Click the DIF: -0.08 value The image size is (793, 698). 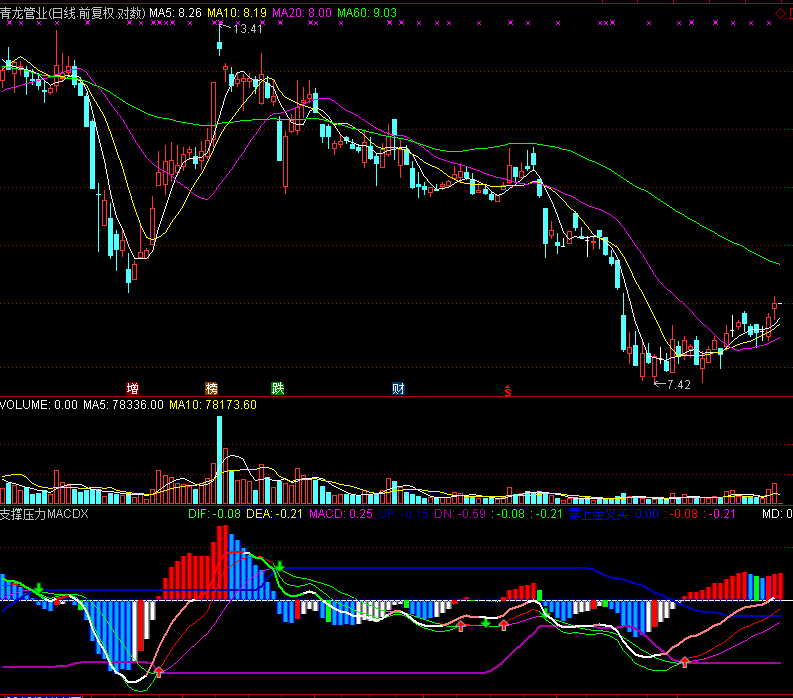pos(214,514)
